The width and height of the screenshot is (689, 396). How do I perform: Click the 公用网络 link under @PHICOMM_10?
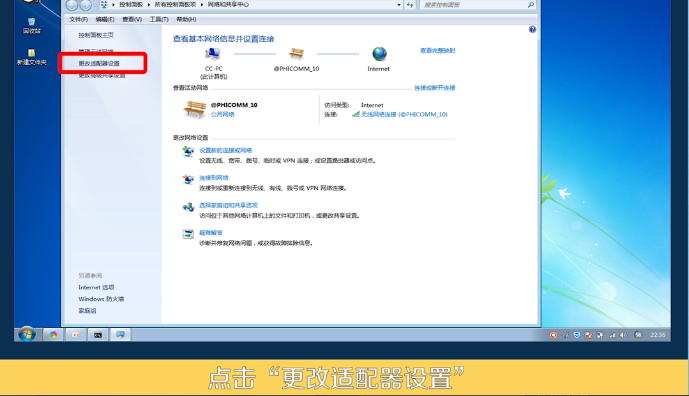pos(222,114)
